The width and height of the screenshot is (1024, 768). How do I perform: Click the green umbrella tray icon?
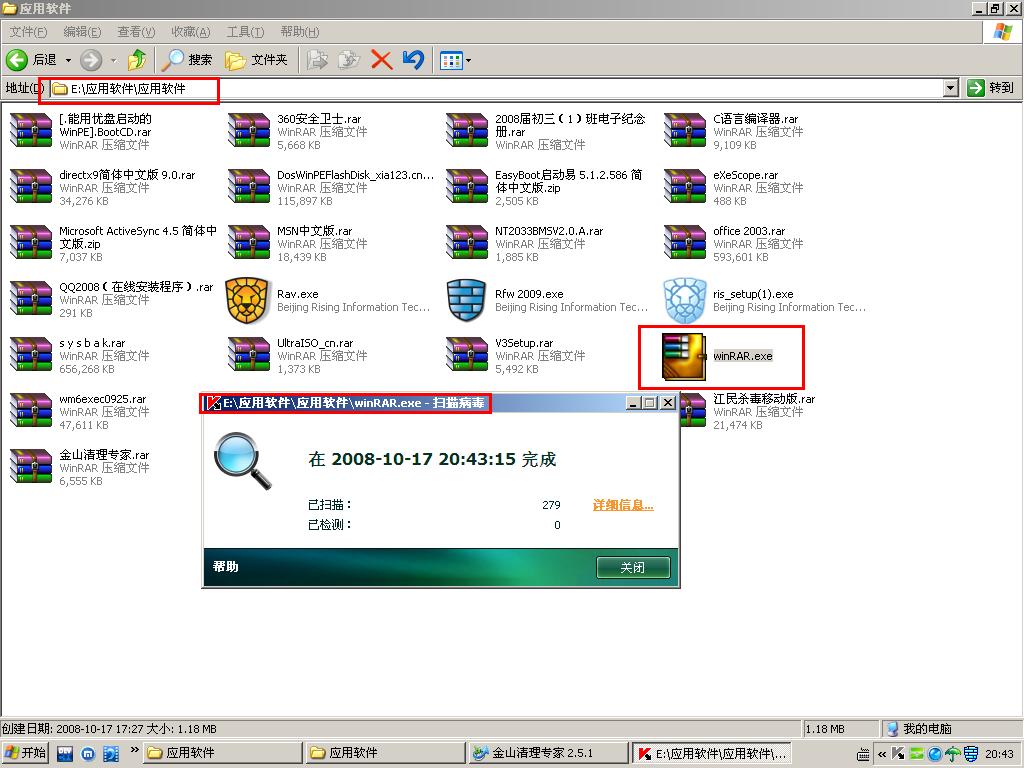point(953,754)
